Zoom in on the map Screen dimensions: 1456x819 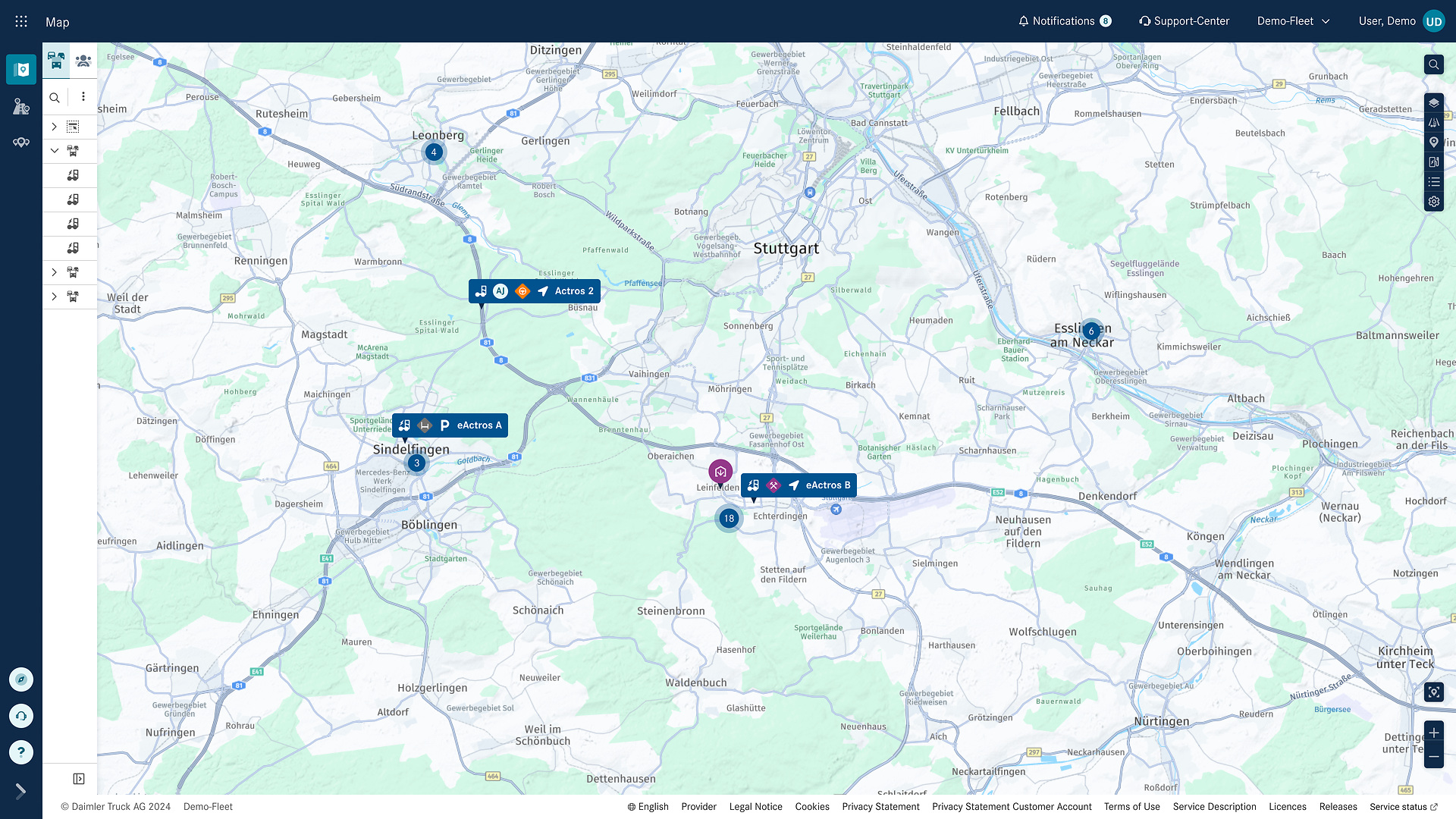1434,733
